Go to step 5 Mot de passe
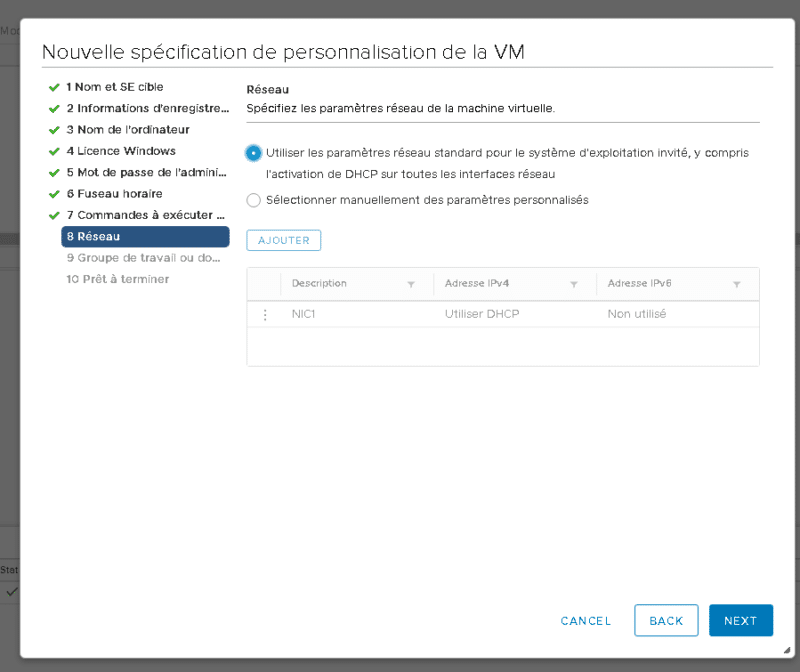The width and height of the screenshot is (800, 672). click(x=145, y=172)
